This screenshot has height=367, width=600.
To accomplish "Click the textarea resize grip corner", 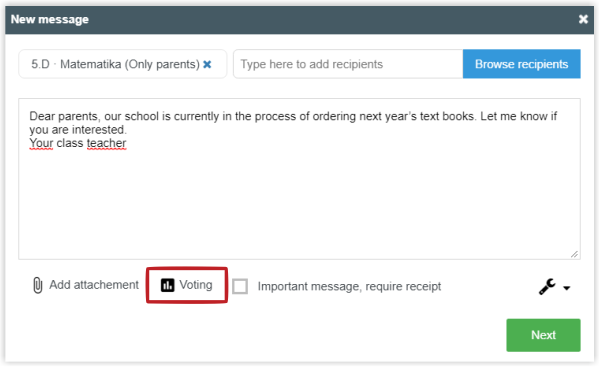I will [574, 254].
